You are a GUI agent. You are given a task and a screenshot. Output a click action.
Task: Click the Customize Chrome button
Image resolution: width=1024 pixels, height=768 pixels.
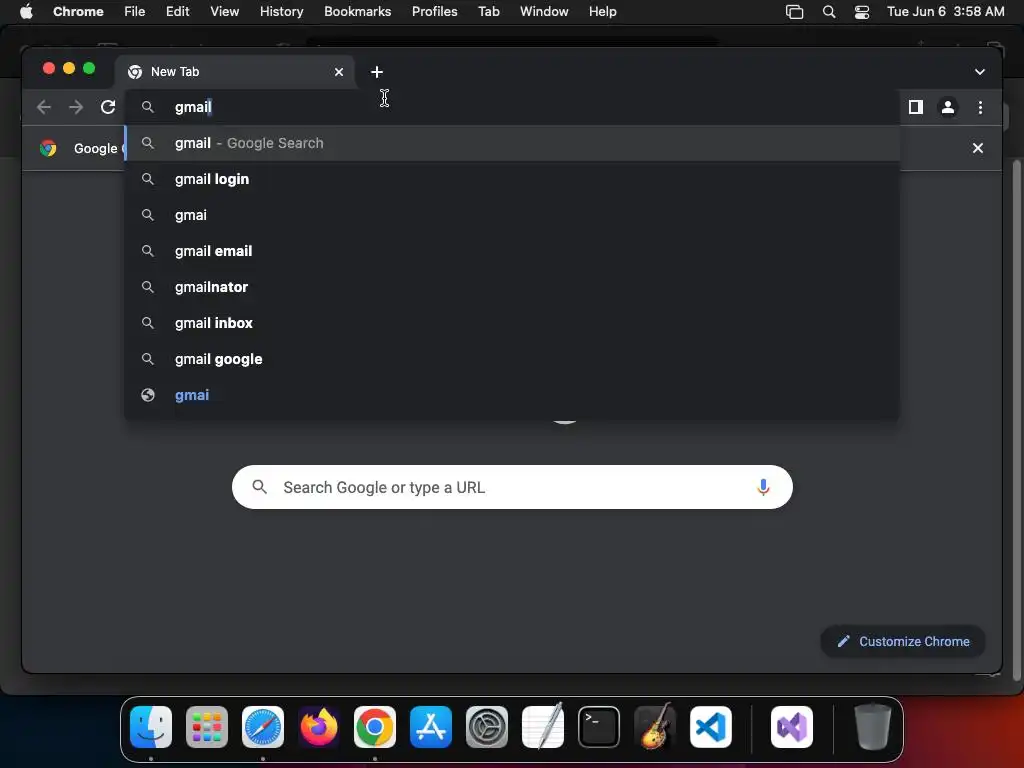(x=903, y=641)
